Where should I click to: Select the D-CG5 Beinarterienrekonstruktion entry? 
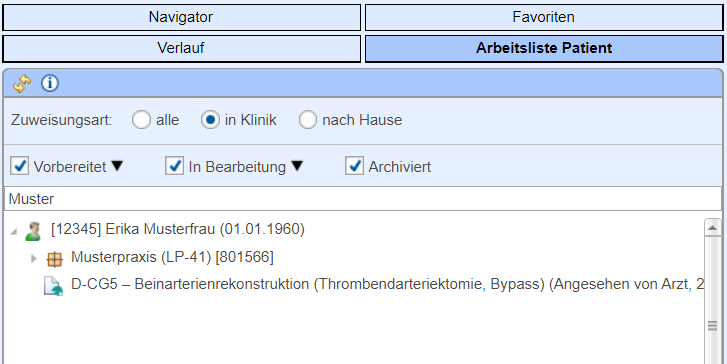387,284
